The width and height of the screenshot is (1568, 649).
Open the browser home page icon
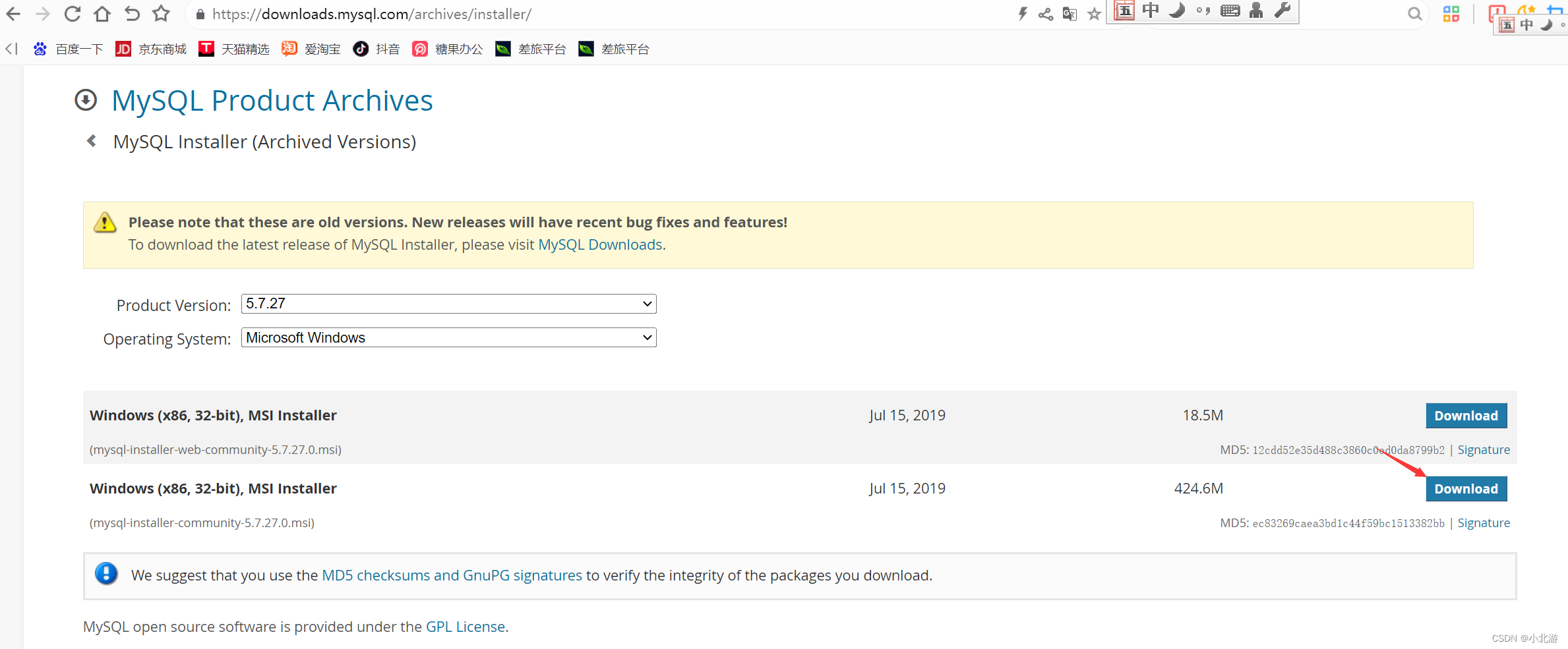click(102, 14)
